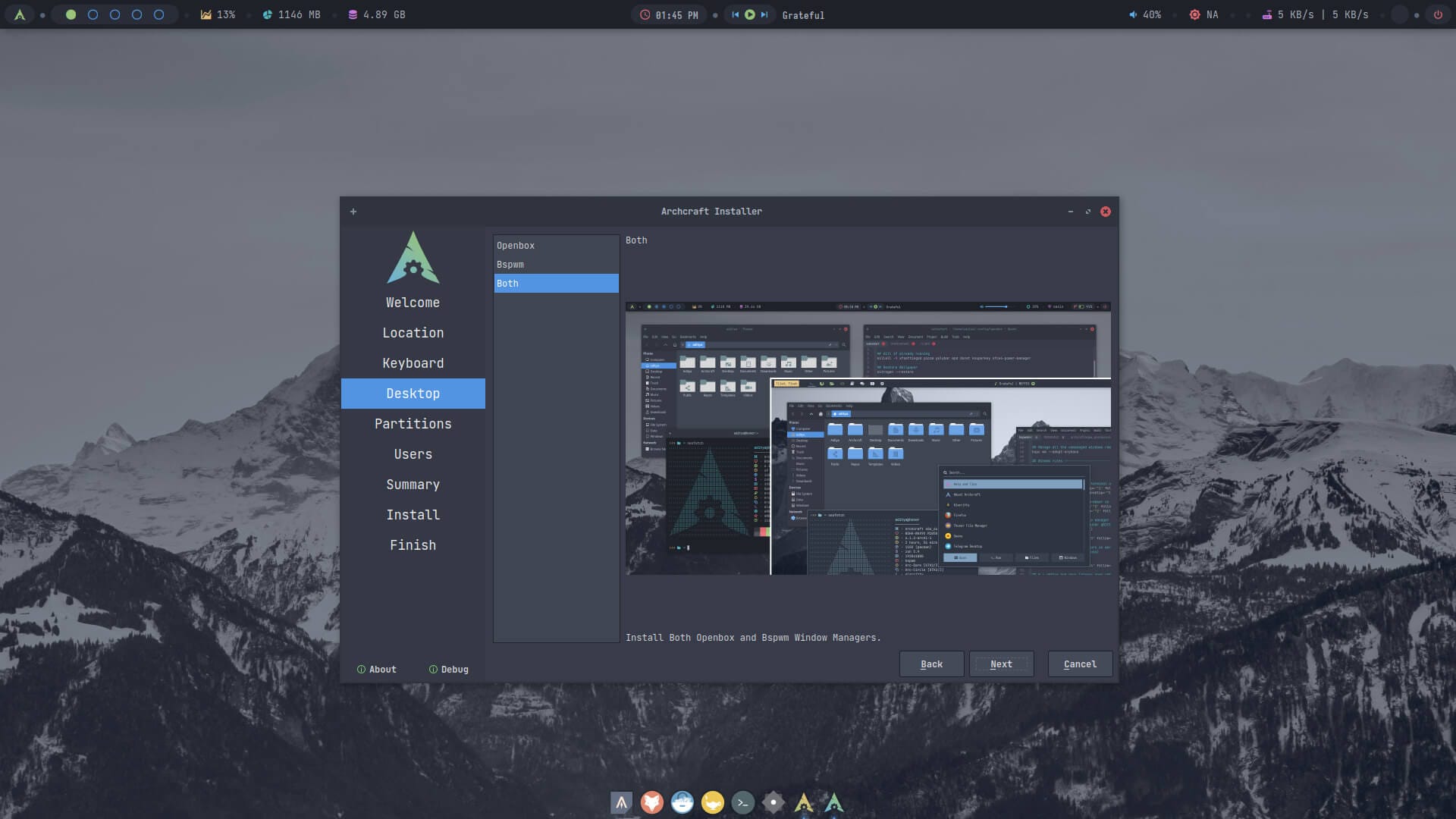Screen dimensions: 1456x819
Task: Go to the Users installer section
Action: [413, 453]
